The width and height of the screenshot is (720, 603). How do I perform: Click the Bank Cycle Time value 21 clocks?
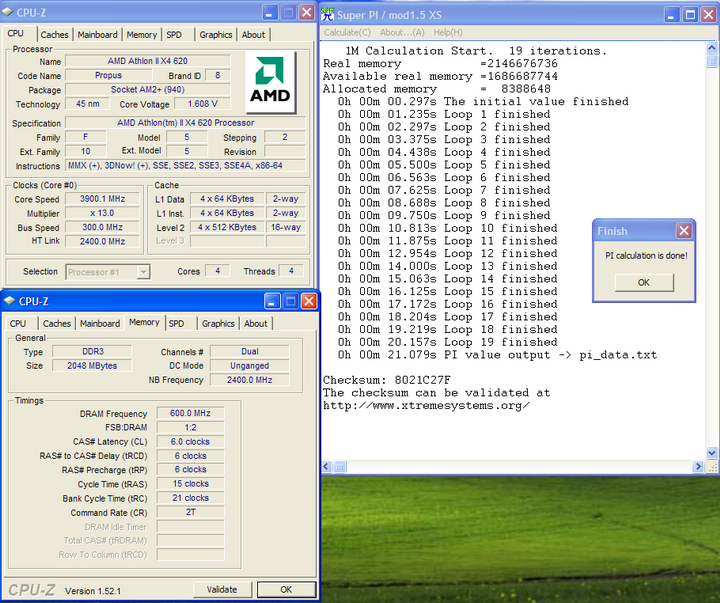(x=190, y=497)
